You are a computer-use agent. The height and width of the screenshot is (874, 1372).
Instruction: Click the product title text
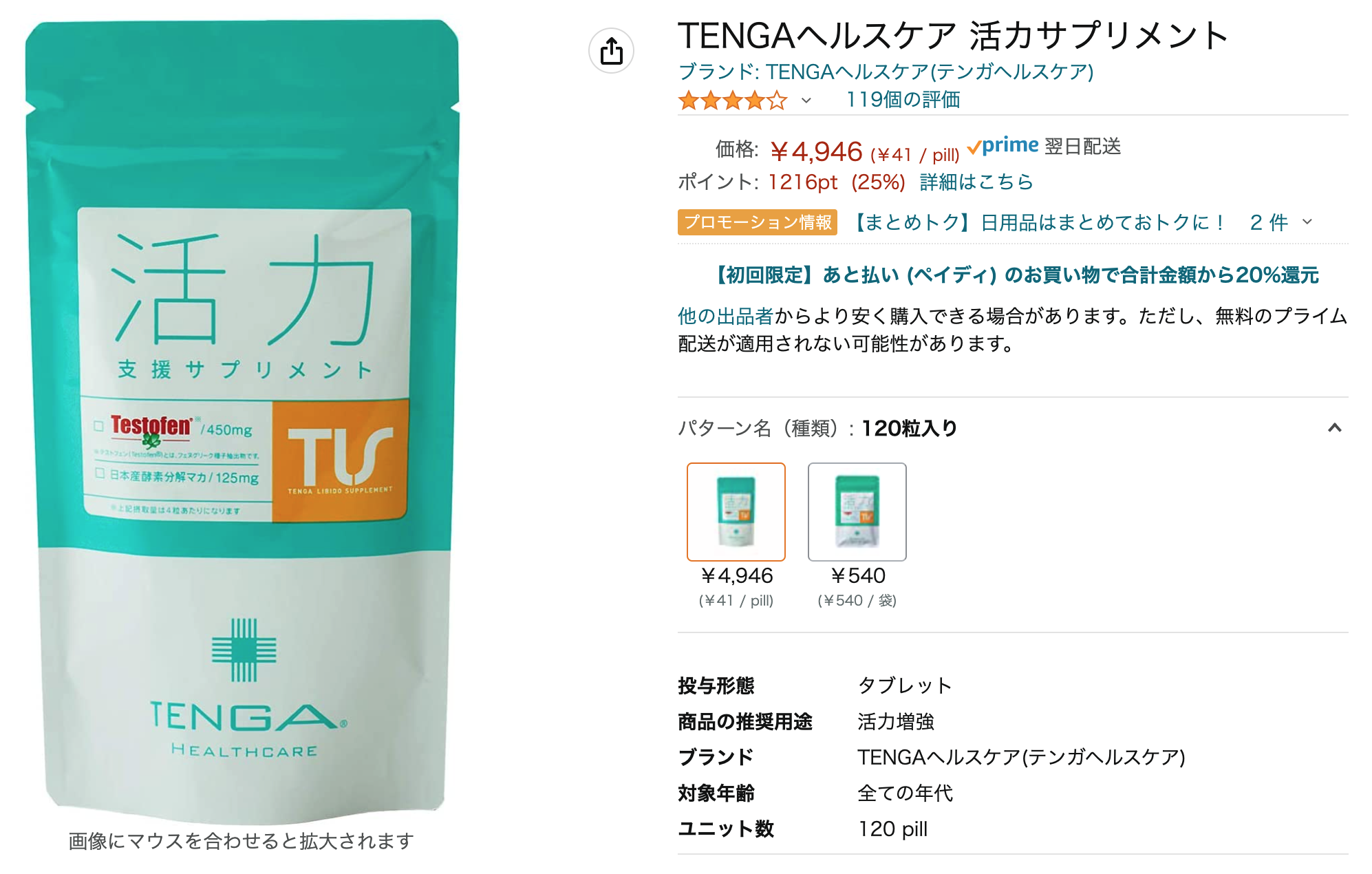click(x=954, y=36)
